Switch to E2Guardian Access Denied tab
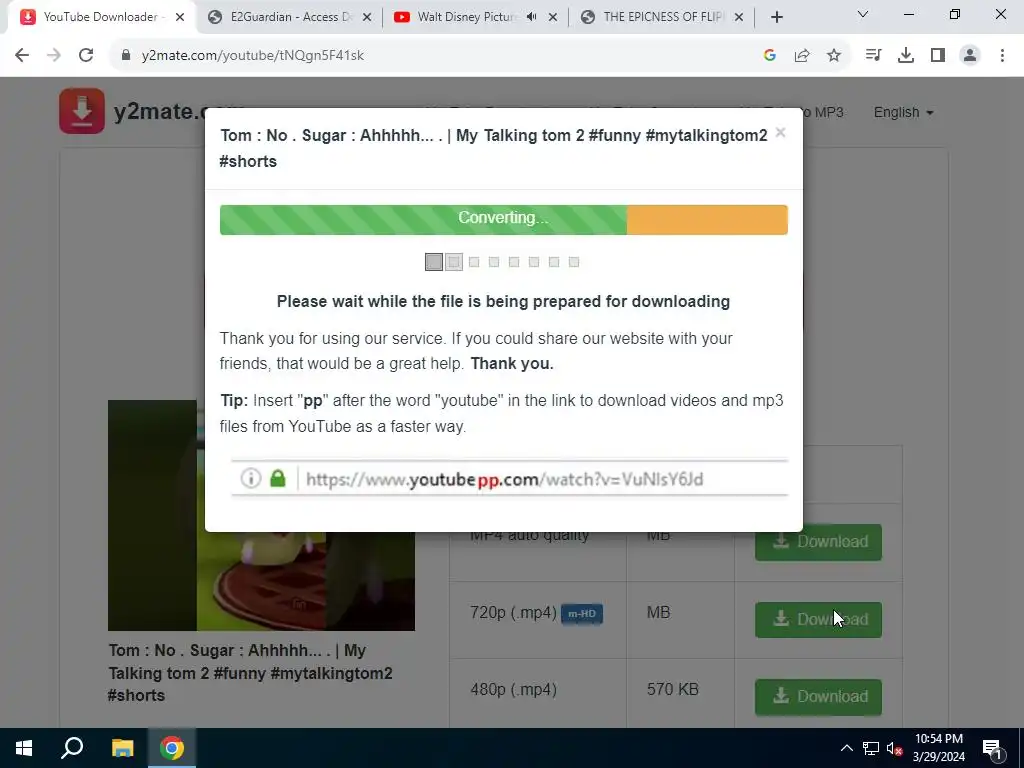The image size is (1024, 768). 289,17
